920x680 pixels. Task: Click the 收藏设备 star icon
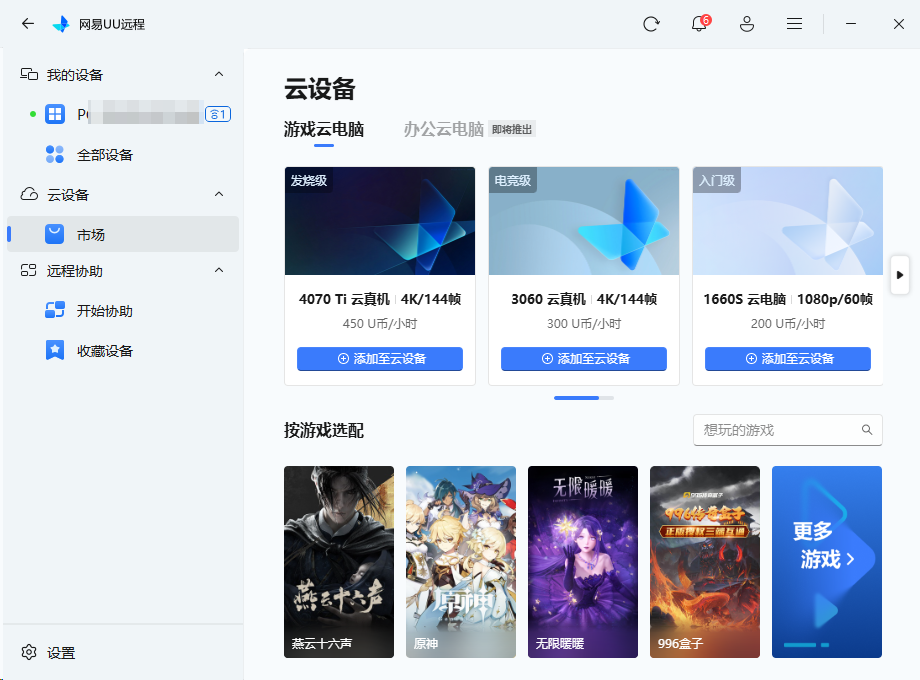(55, 350)
